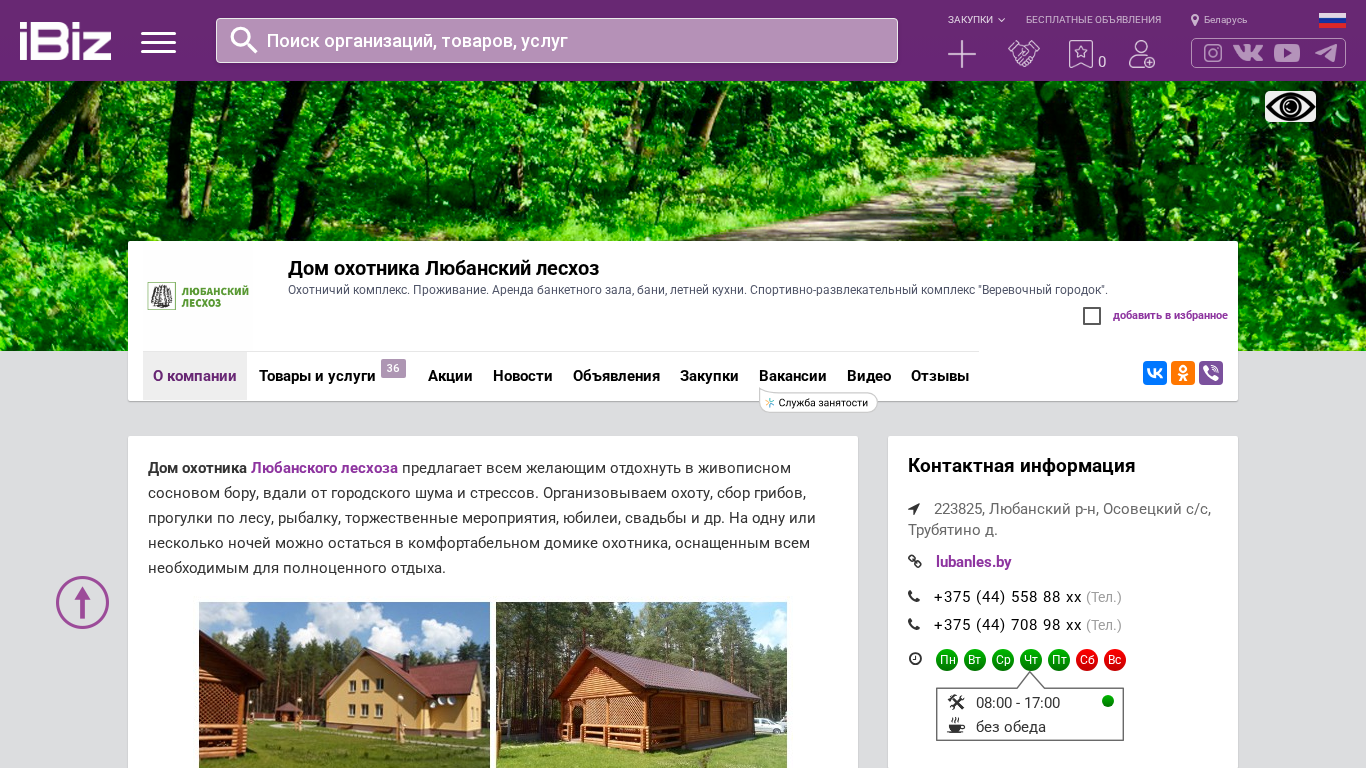Open the favorites bookmark icon
This screenshot has width=1366, height=768.
[x=1081, y=54]
